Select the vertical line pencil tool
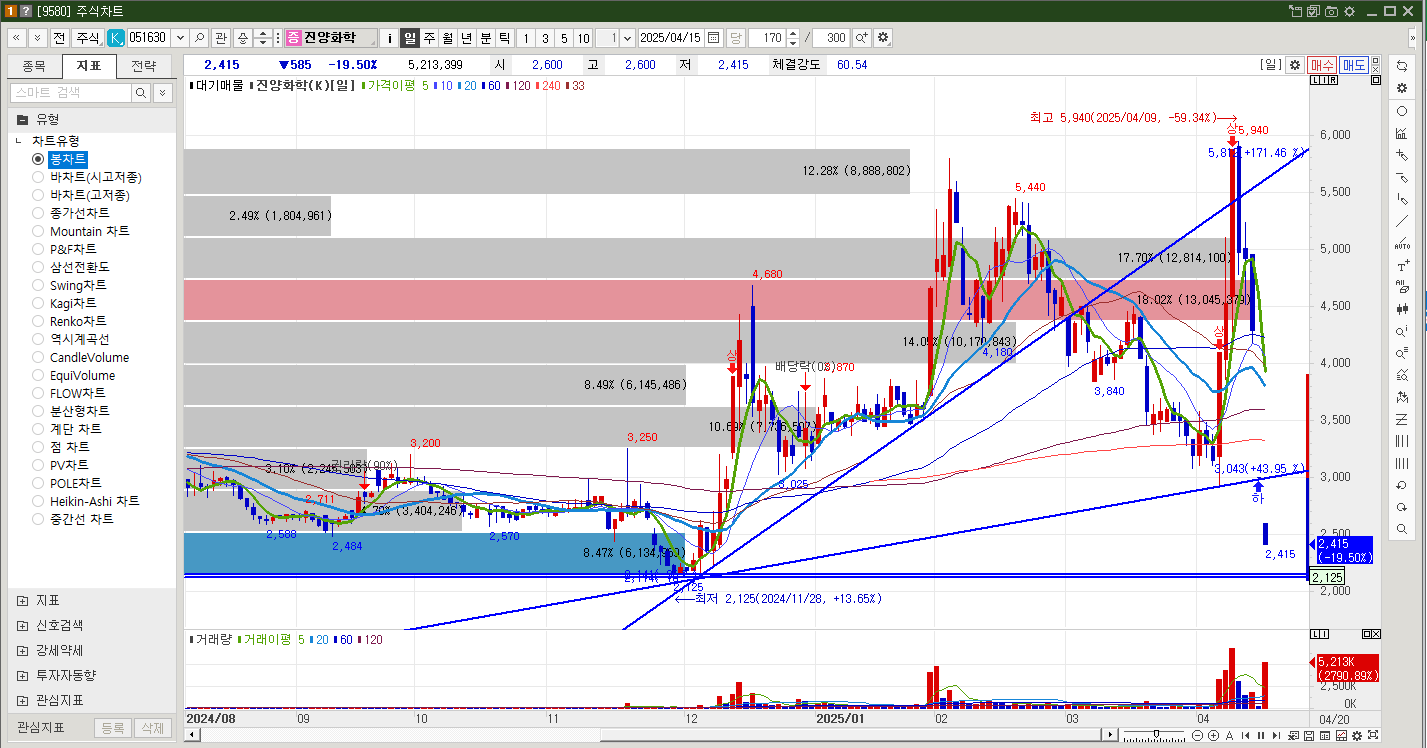Image resolution: width=1427 pixels, height=748 pixels. 1402,199
